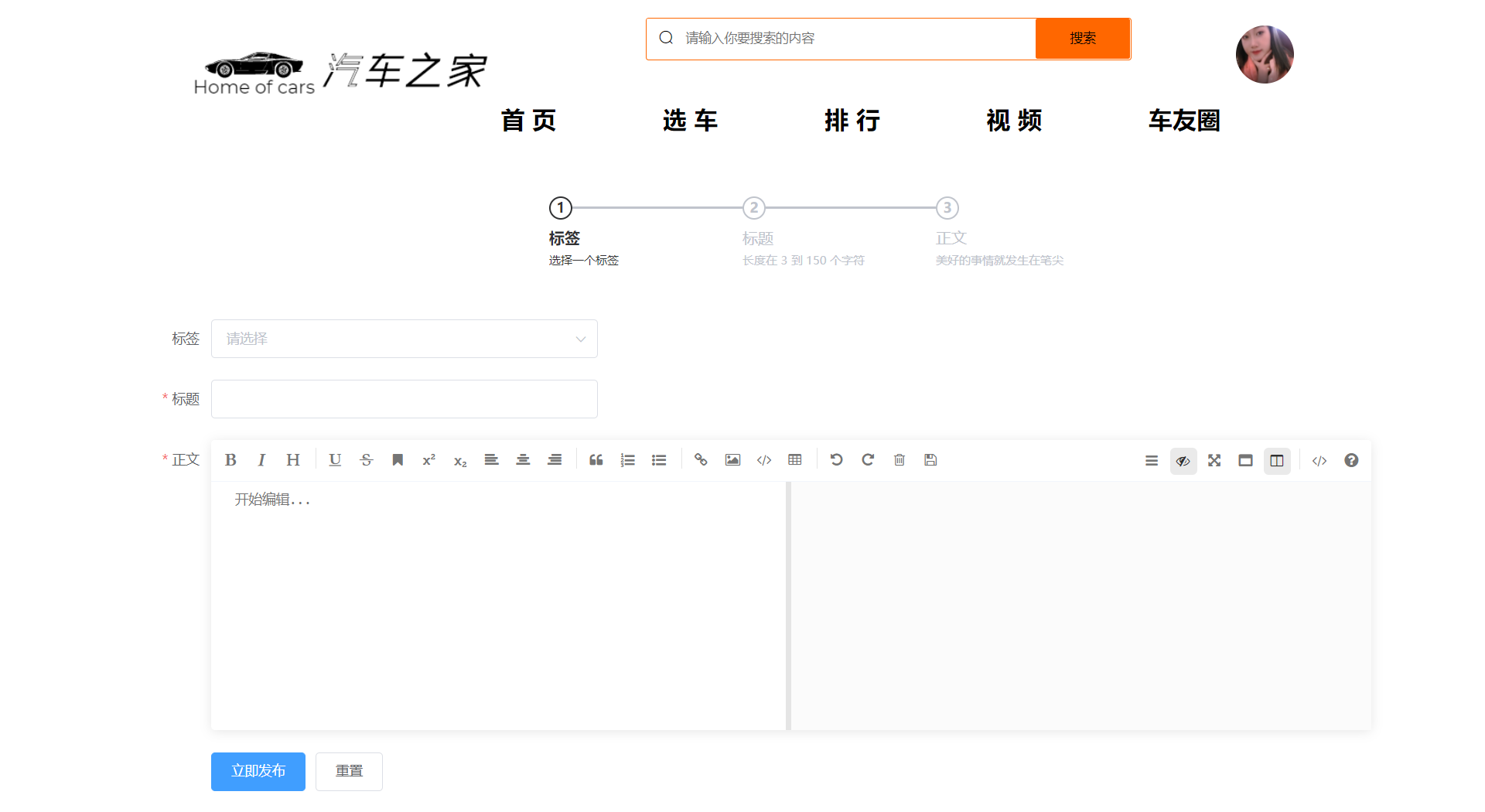Click the 立即发布 publish button

click(x=258, y=771)
